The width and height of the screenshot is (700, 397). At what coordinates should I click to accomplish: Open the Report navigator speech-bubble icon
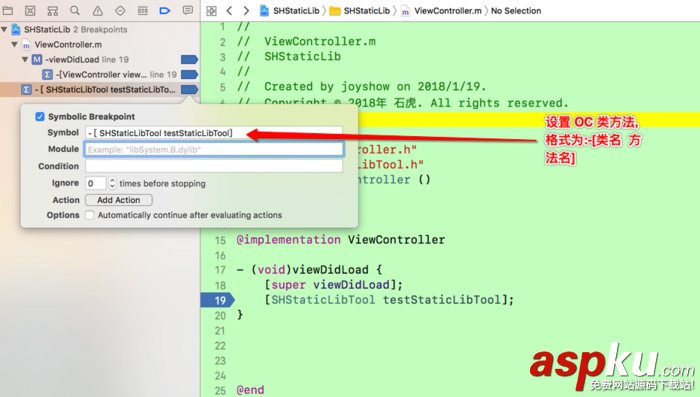[x=188, y=10]
